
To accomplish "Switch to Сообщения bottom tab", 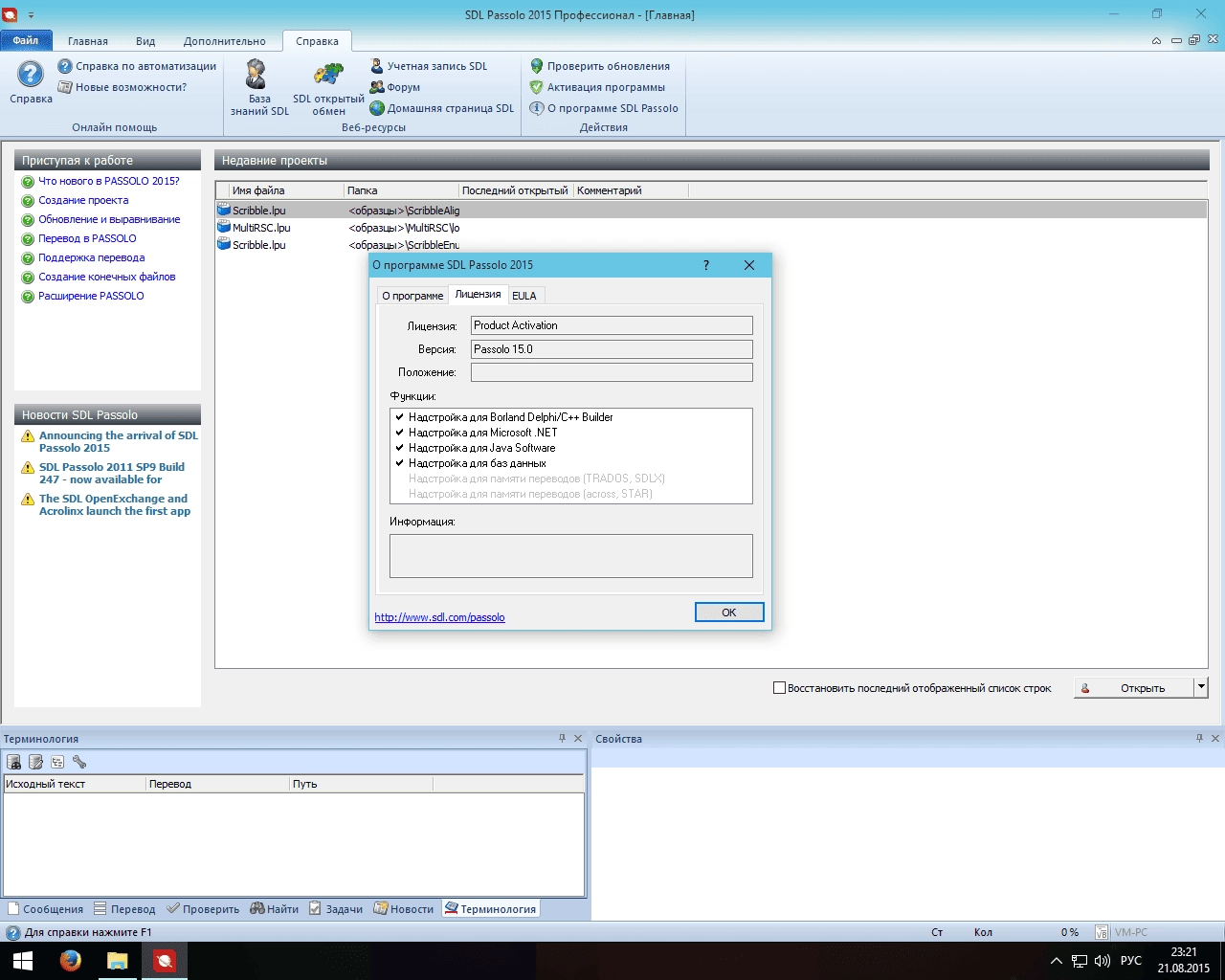I will [x=45, y=909].
